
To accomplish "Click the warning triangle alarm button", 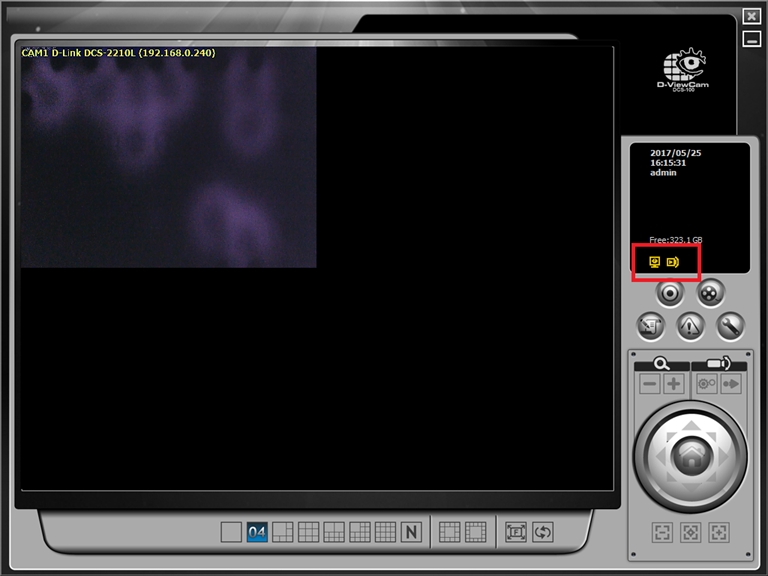I will [x=690, y=325].
